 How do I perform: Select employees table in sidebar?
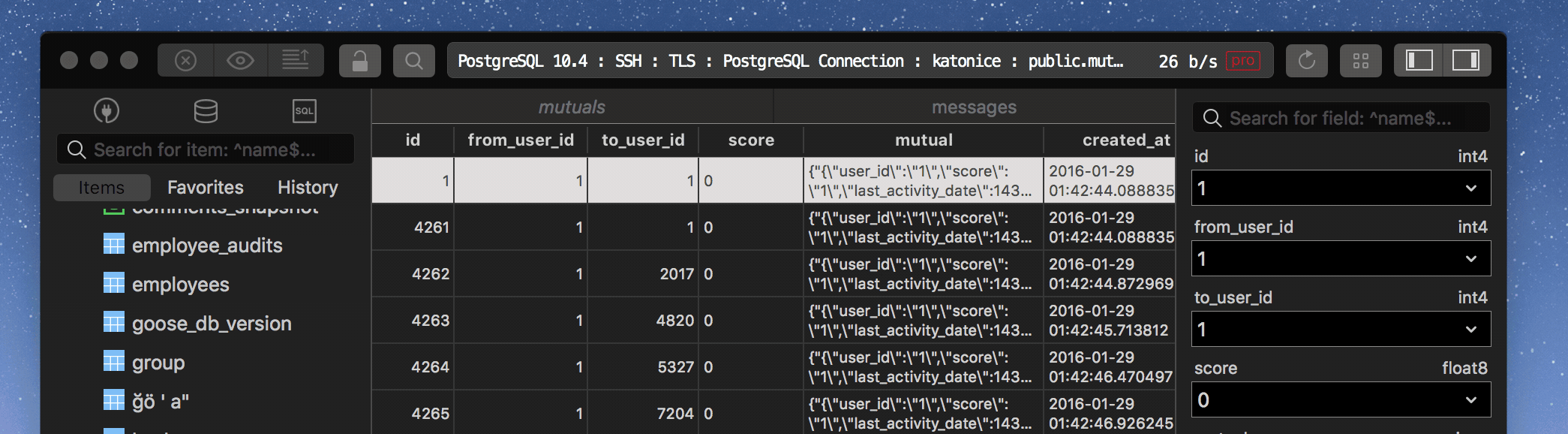(x=180, y=285)
